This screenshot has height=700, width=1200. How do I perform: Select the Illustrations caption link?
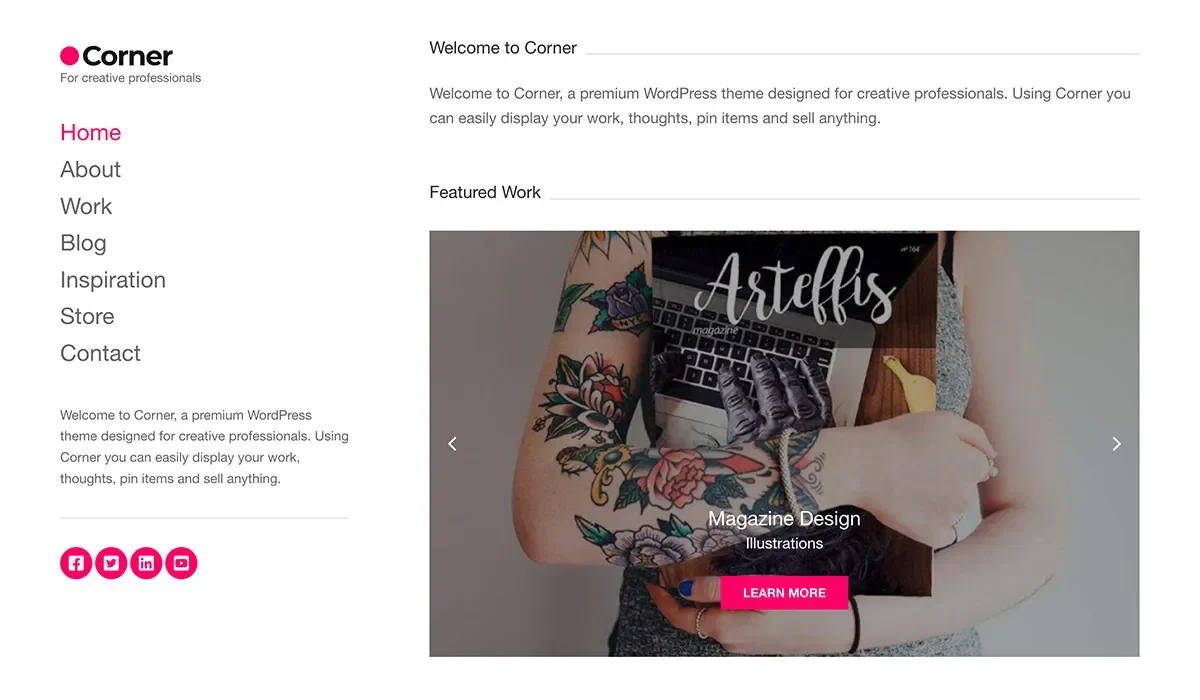784,543
